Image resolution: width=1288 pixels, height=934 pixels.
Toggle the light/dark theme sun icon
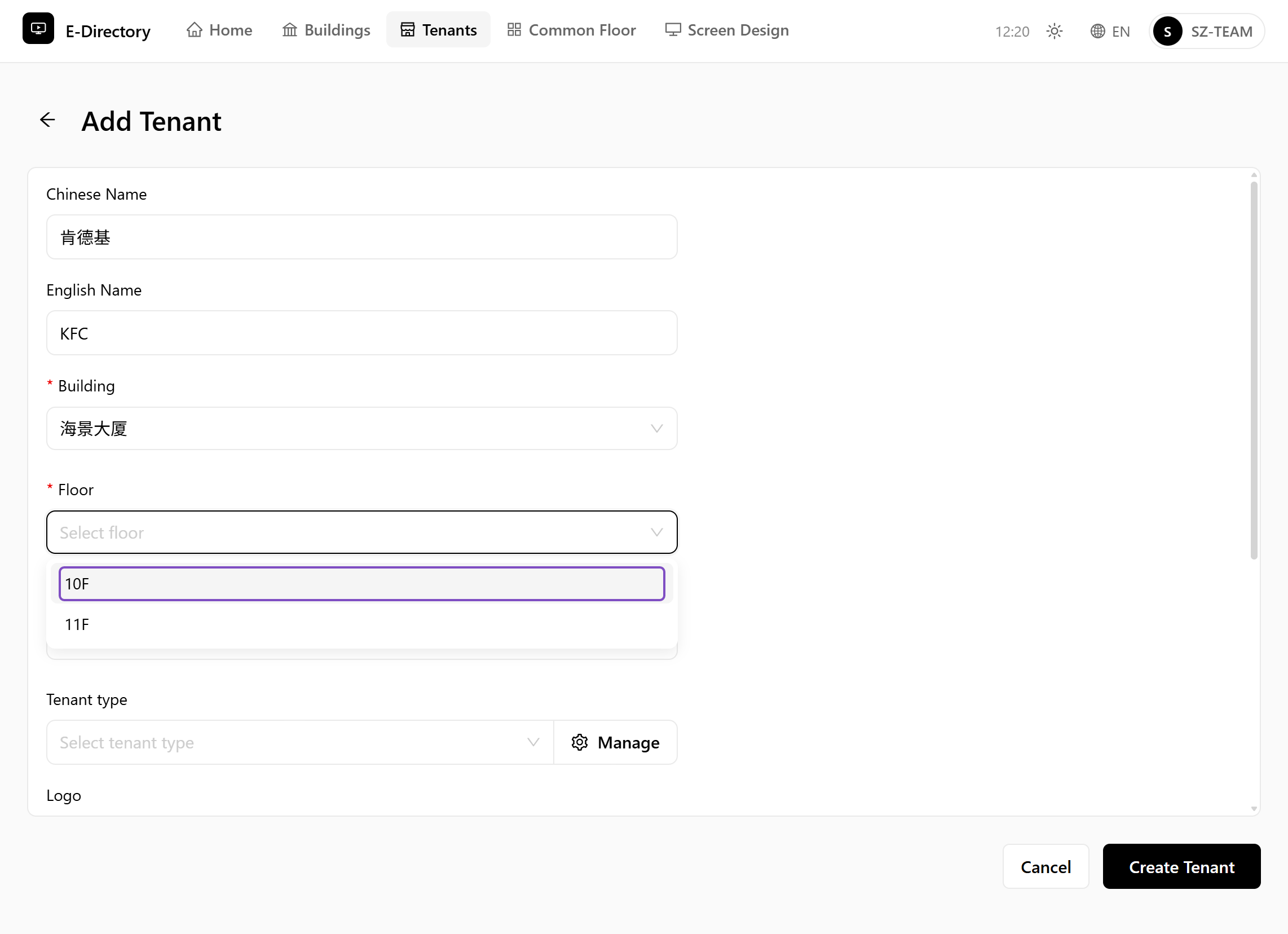(x=1054, y=31)
